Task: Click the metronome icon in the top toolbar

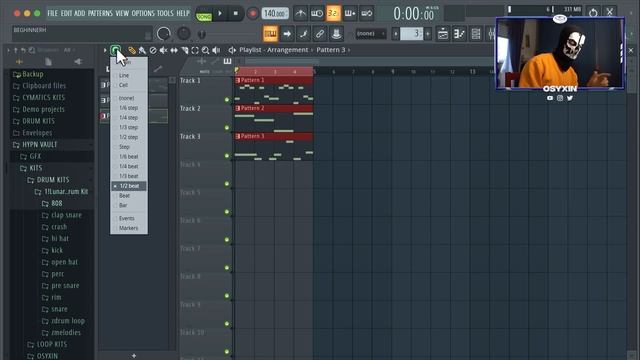Action: pyautogui.click(x=300, y=13)
